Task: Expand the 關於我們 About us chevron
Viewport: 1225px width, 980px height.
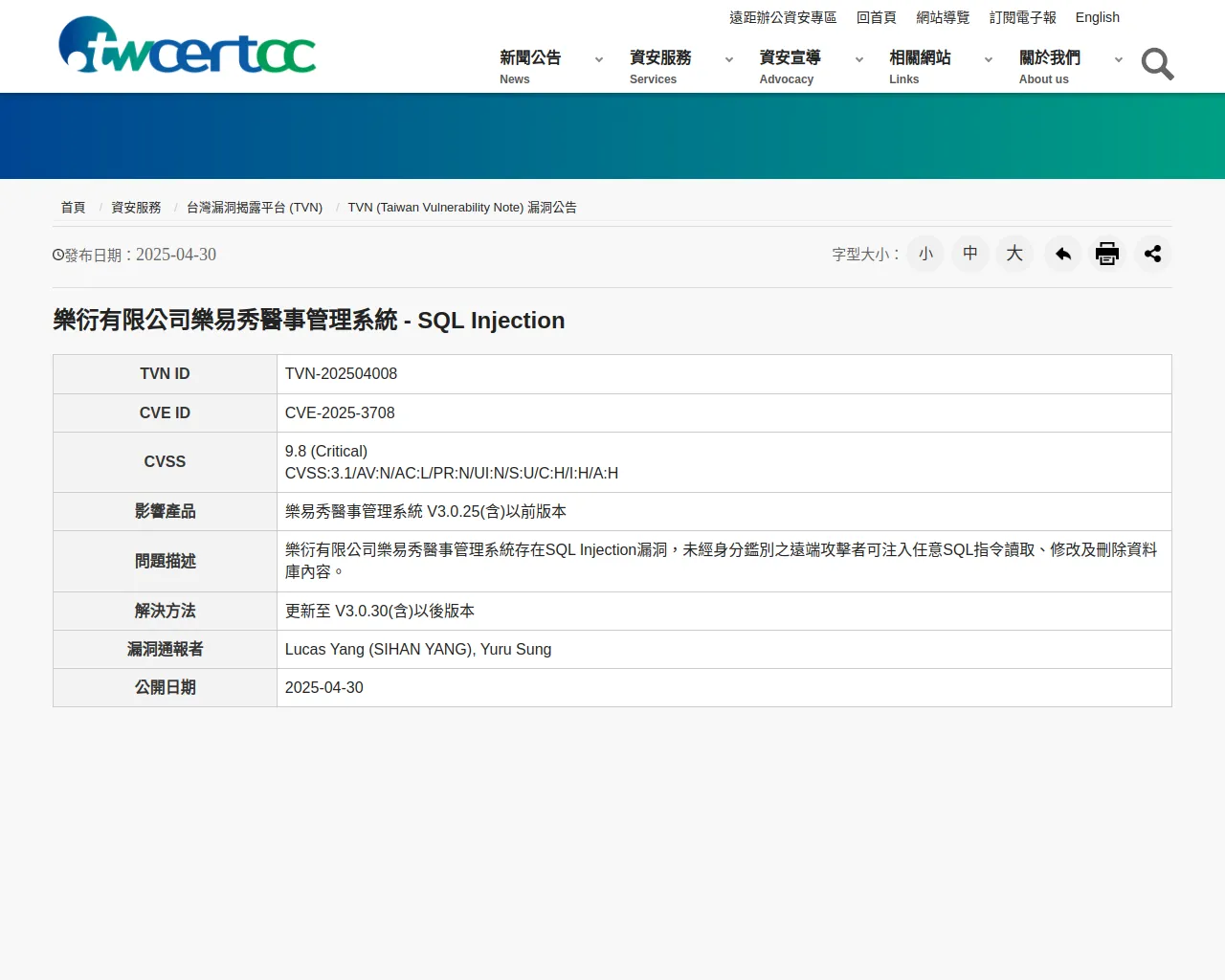Action: [1119, 59]
